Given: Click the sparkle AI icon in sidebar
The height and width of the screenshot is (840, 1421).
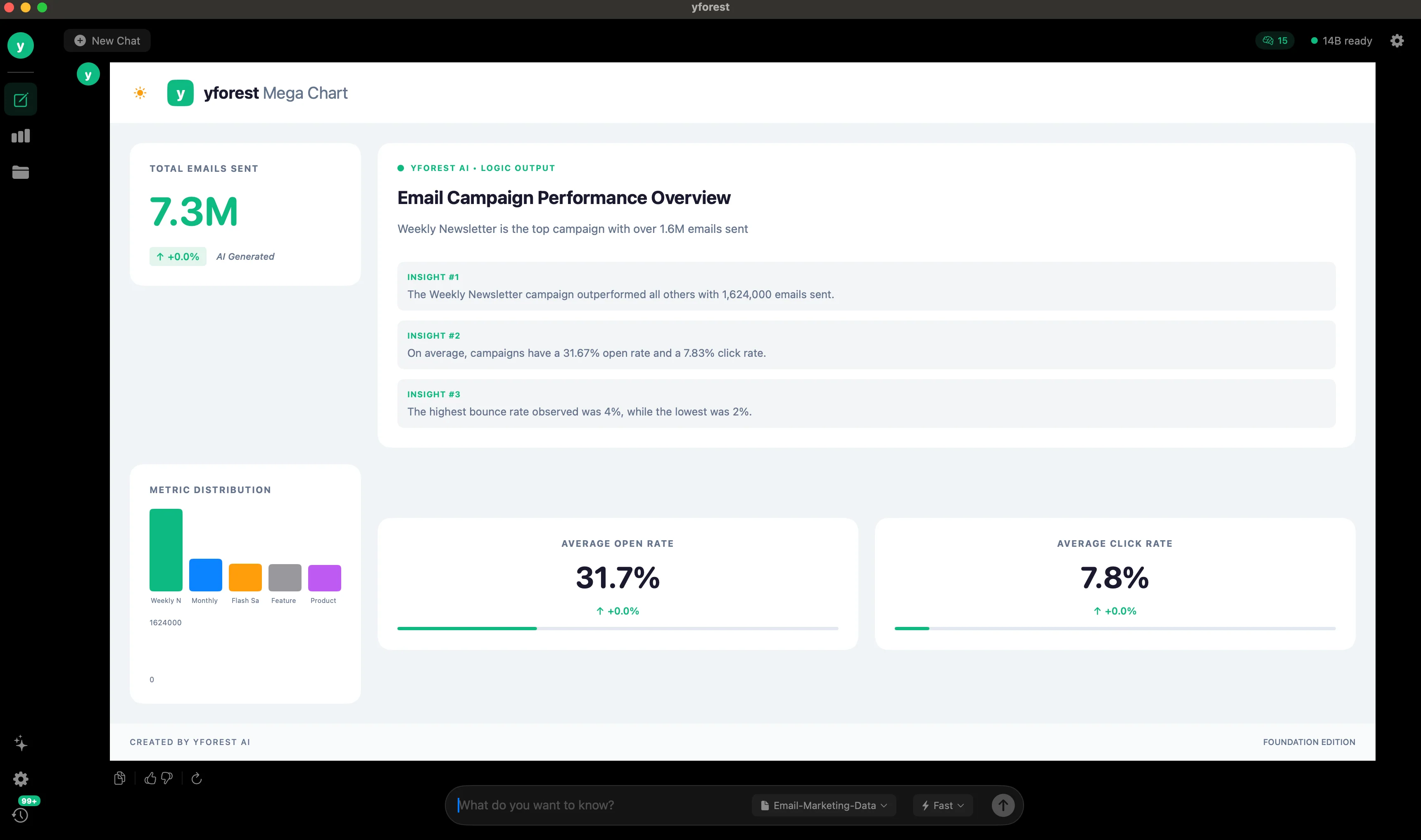Looking at the screenshot, I should pos(20,743).
